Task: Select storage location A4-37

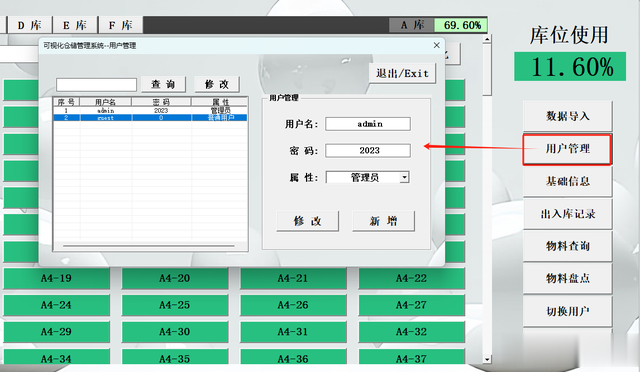Action: click(x=411, y=357)
